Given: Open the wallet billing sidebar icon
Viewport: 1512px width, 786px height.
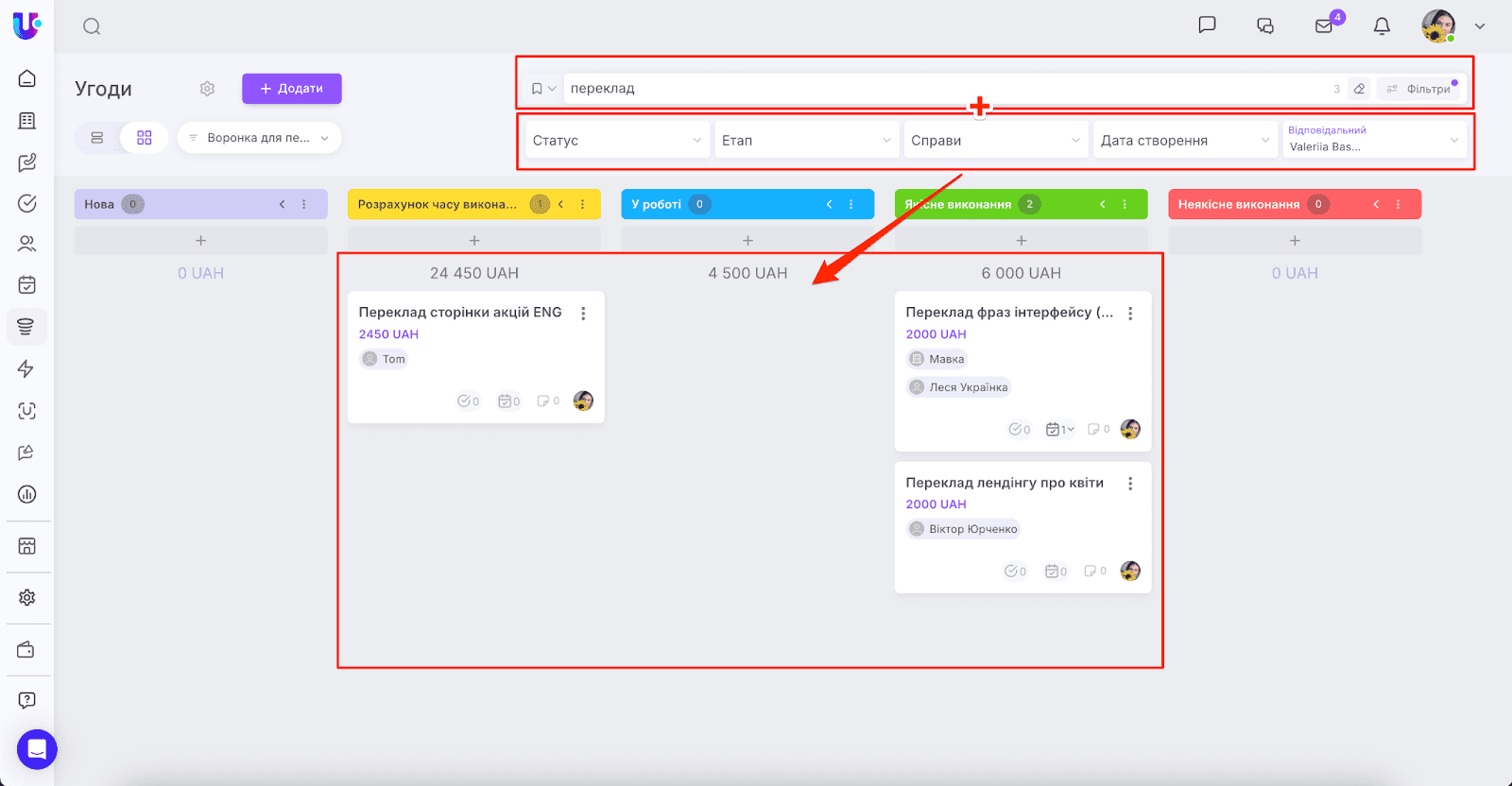Looking at the screenshot, I should [26, 650].
